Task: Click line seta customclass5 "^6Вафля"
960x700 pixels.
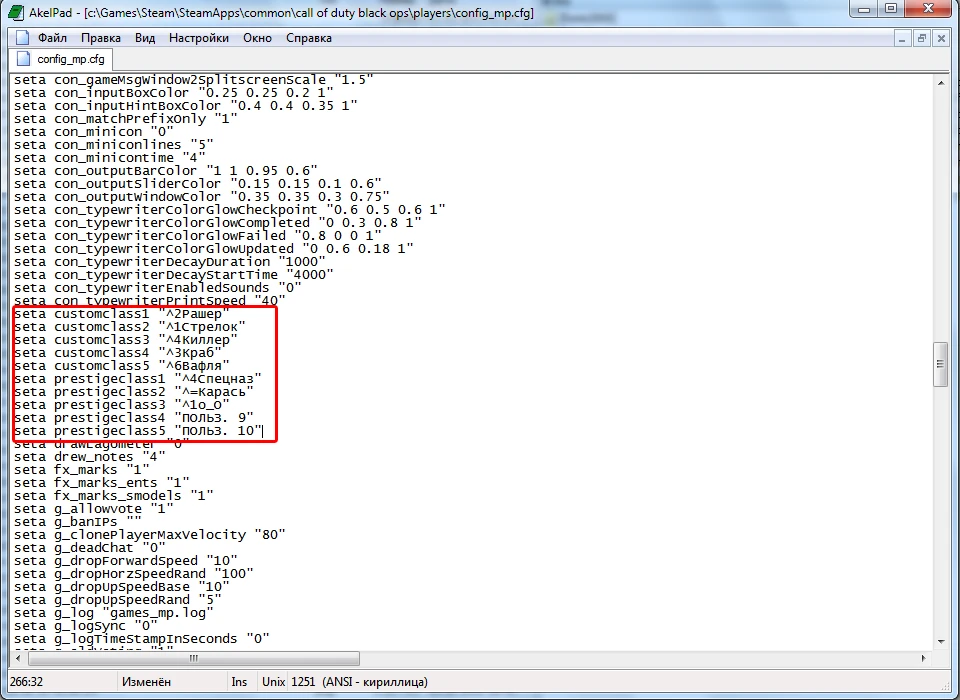Action: click(122, 366)
